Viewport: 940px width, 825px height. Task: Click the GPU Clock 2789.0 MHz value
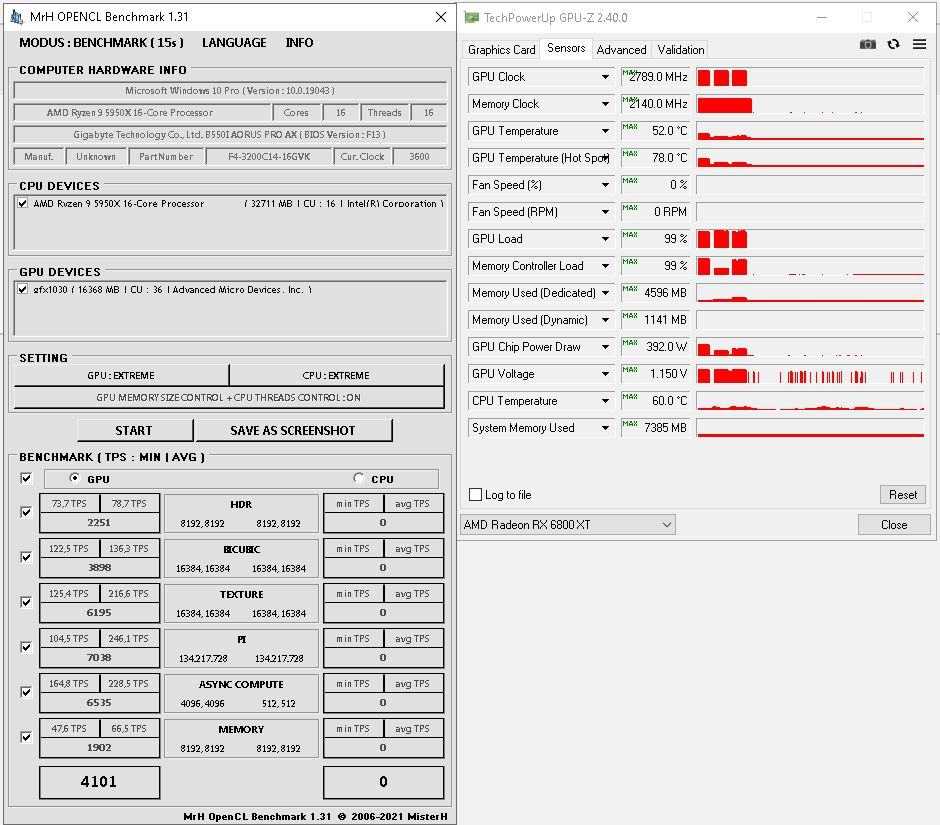tap(656, 77)
